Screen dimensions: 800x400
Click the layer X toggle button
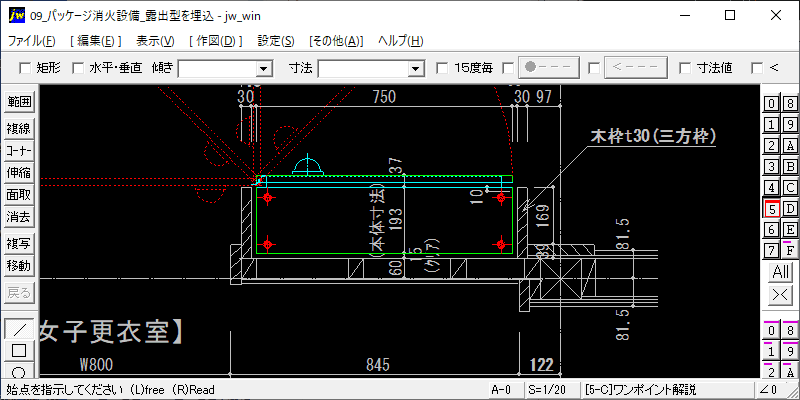(780, 294)
